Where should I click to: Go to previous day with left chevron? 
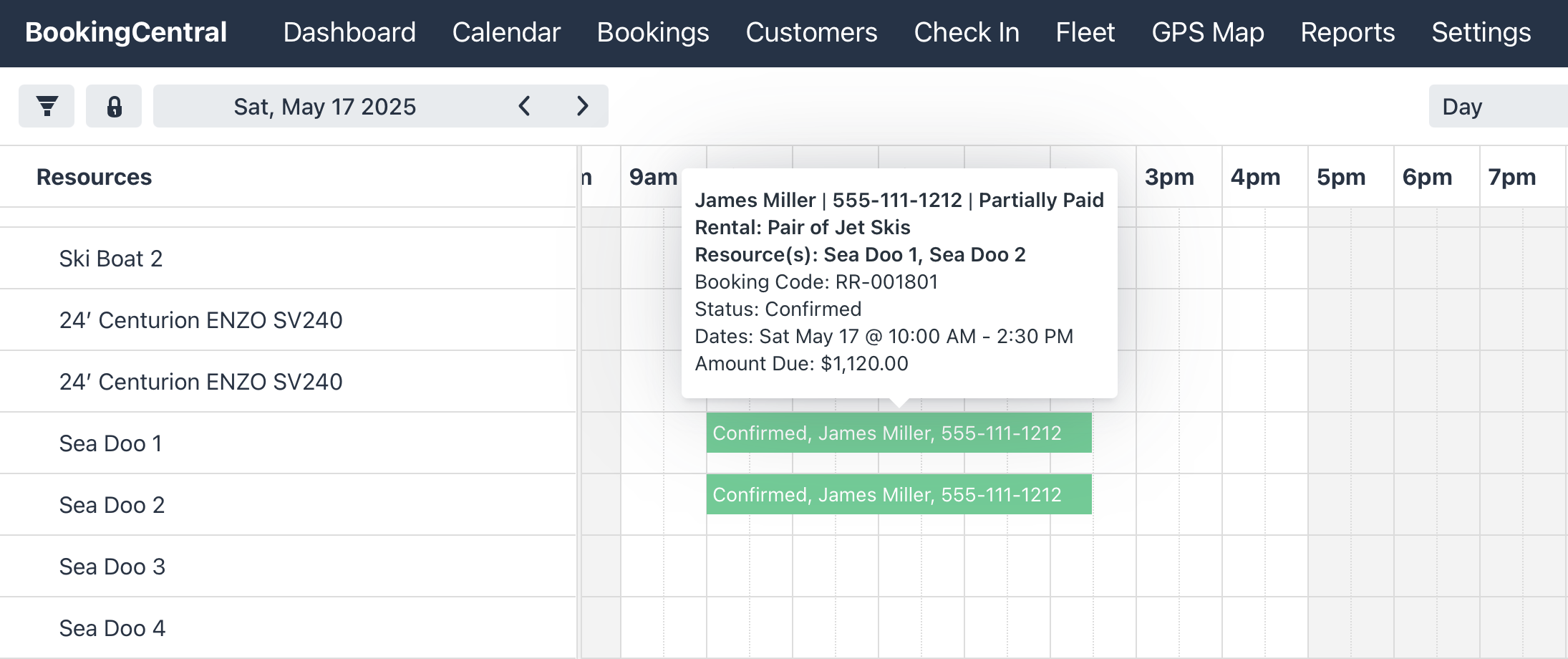click(524, 106)
